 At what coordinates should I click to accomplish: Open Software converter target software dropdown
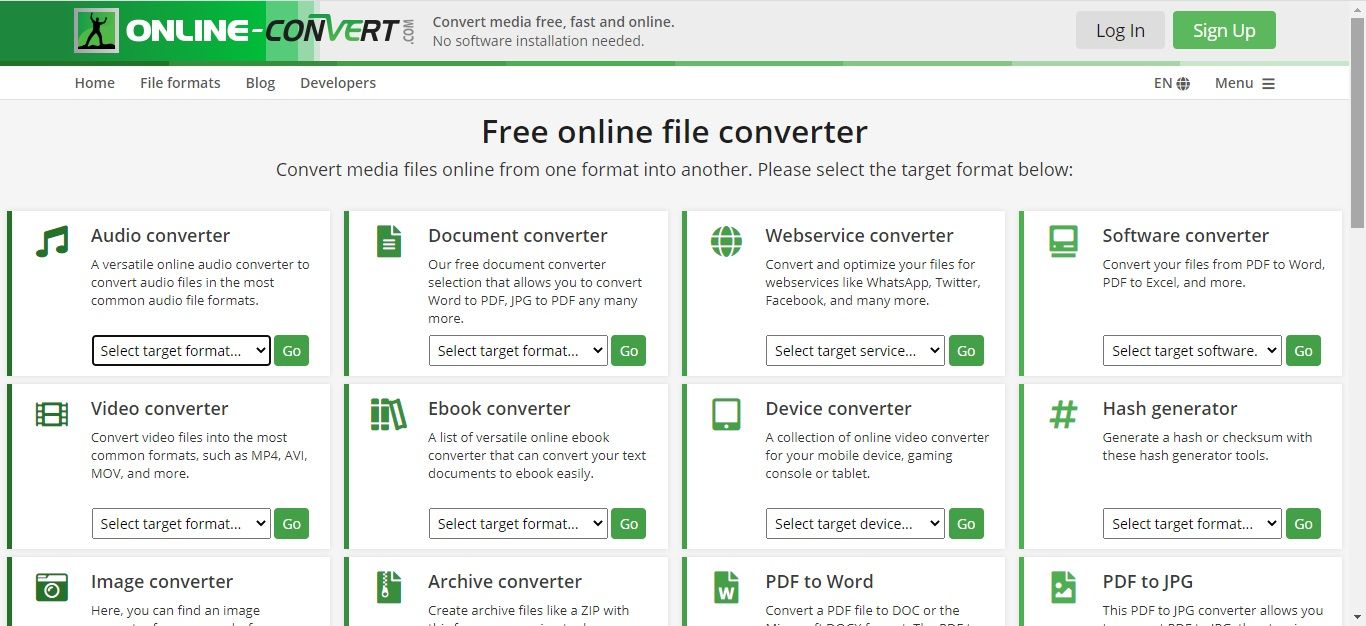(x=1192, y=351)
